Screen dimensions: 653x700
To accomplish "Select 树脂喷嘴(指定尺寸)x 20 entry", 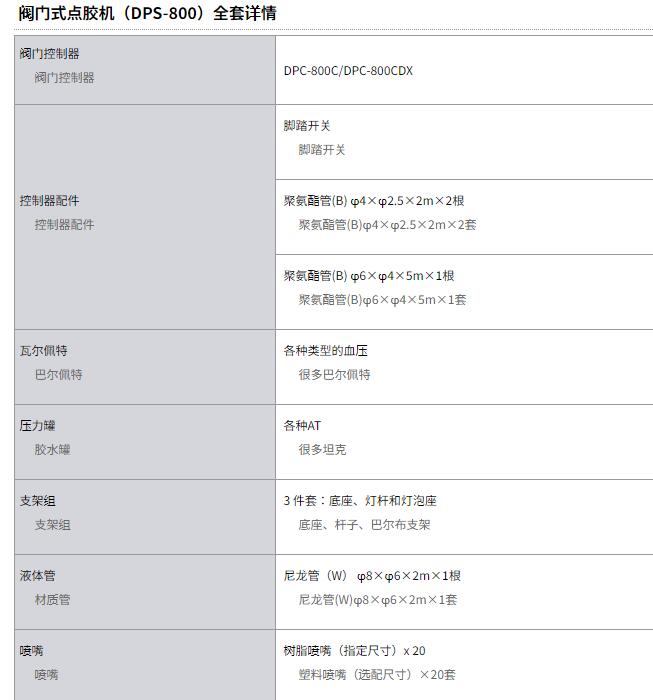I will pyautogui.click(x=354, y=651).
